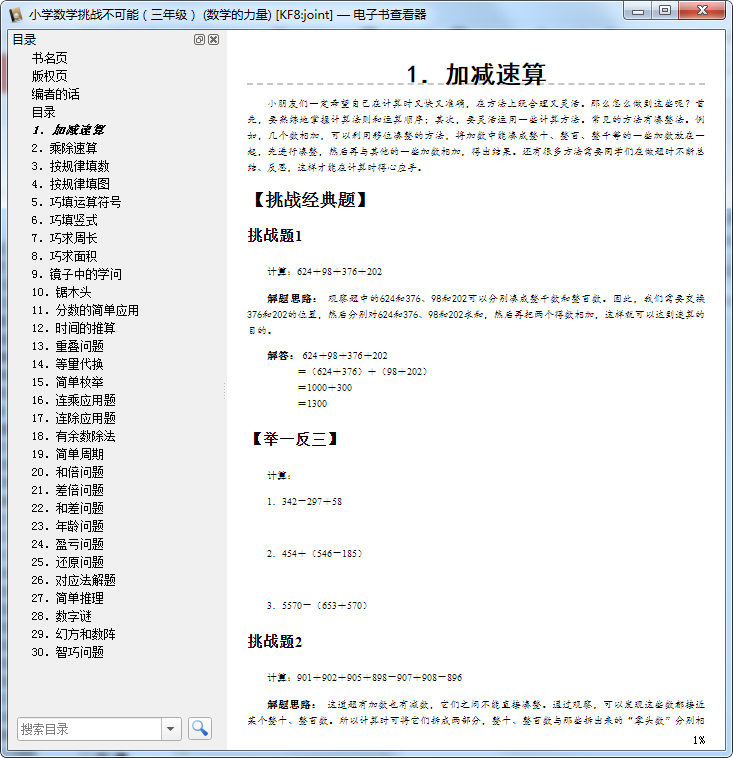This screenshot has height=758, width=733.
Task: Select chapter 13. 重叠问题
Action: point(68,346)
